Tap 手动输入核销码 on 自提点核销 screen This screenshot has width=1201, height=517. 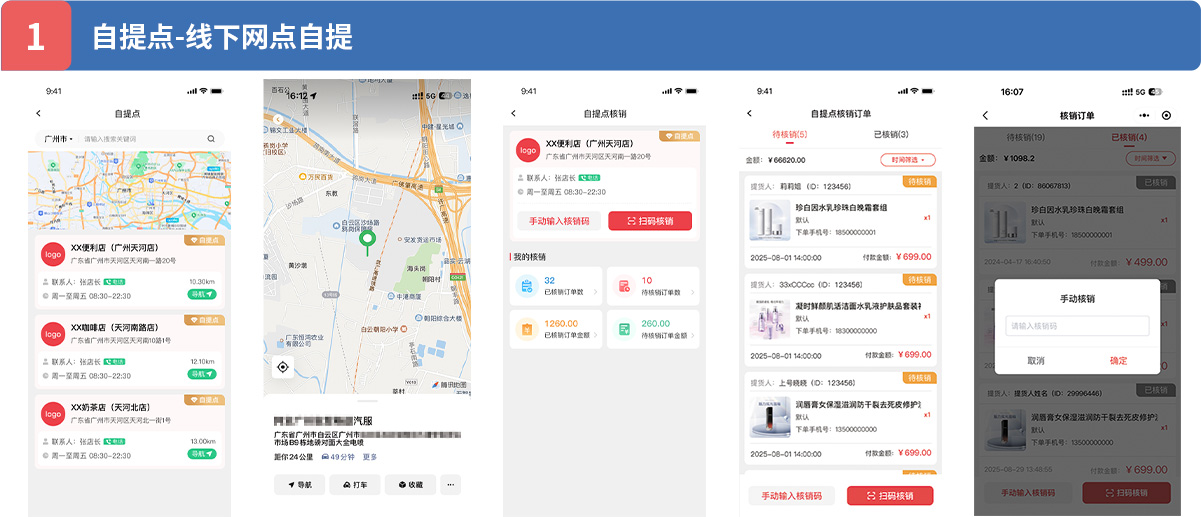(x=559, y=221)
